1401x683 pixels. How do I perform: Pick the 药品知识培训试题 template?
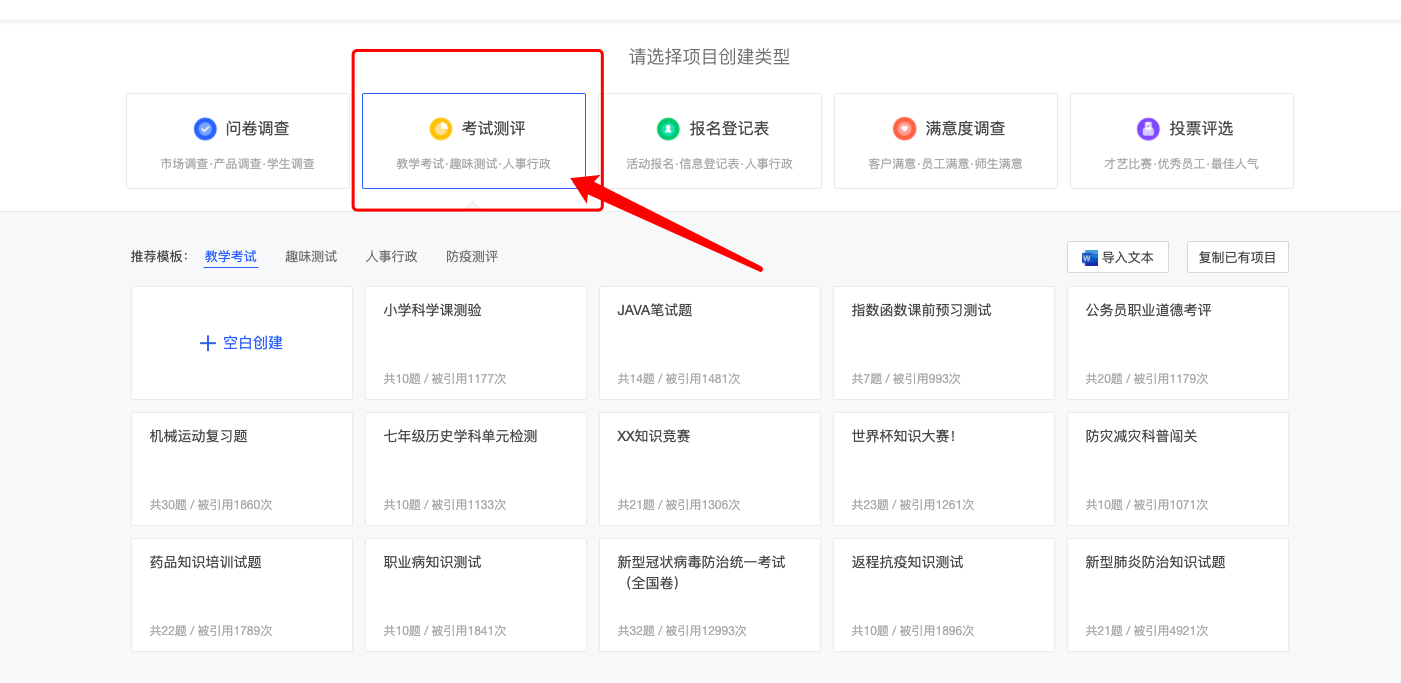pos(242,595)
